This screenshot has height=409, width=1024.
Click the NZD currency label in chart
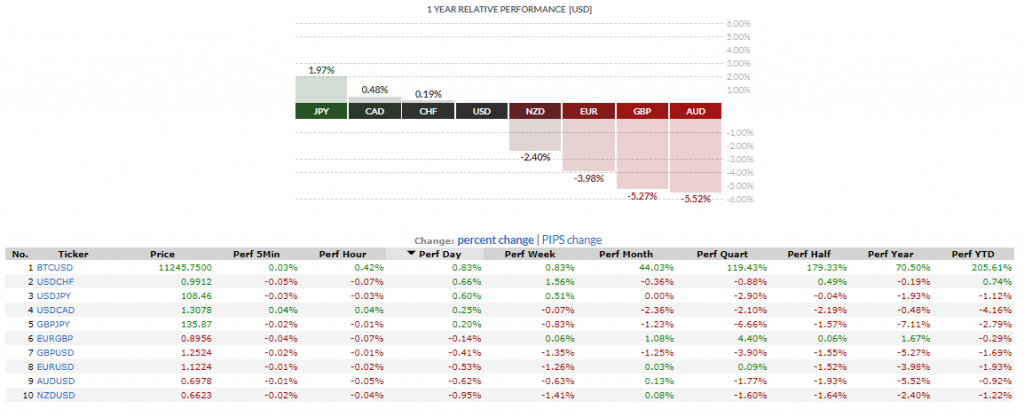pyautogui.click(x=535, y=111)
